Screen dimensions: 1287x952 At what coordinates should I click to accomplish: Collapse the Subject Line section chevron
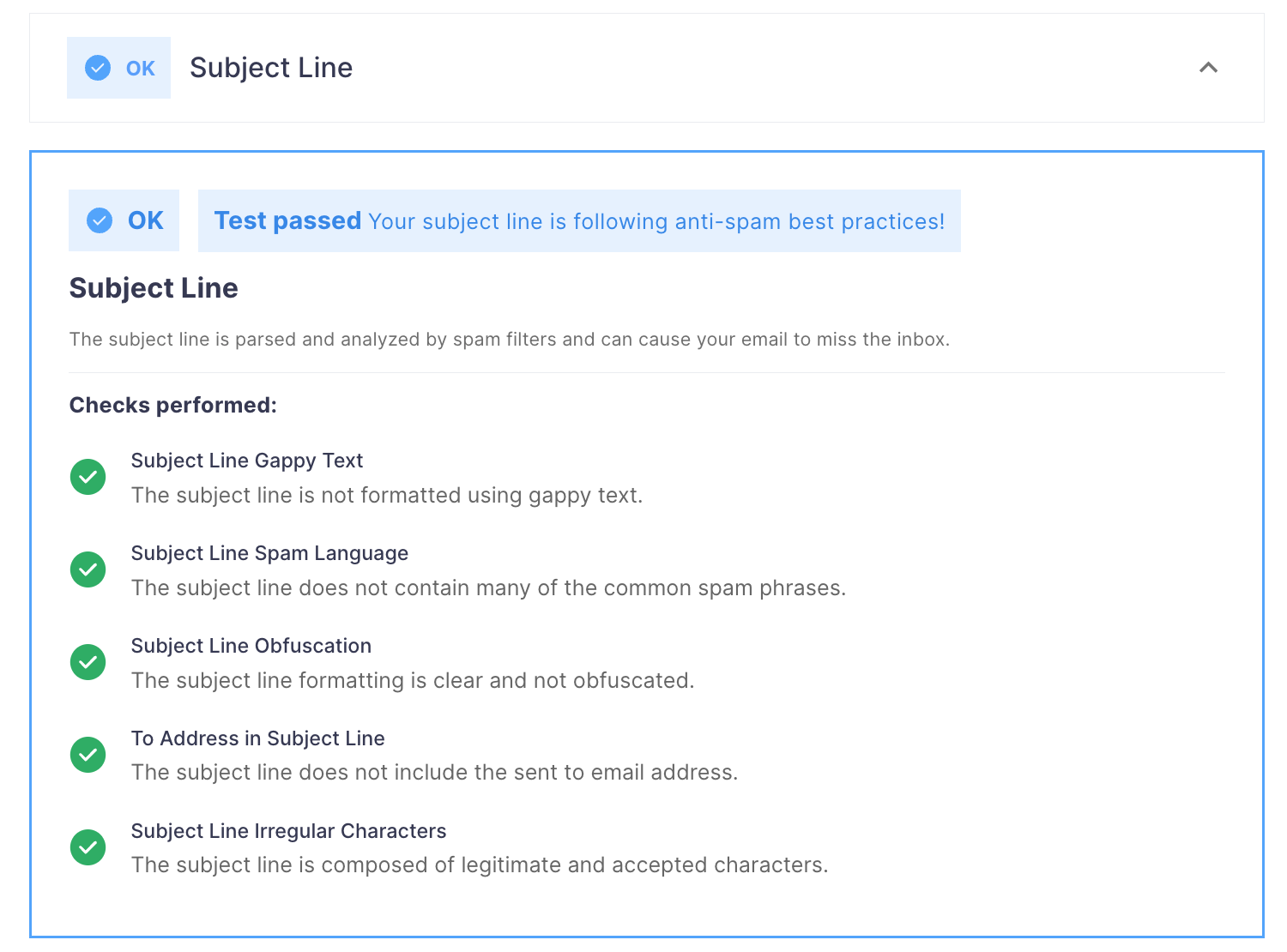pos(1208,68)
